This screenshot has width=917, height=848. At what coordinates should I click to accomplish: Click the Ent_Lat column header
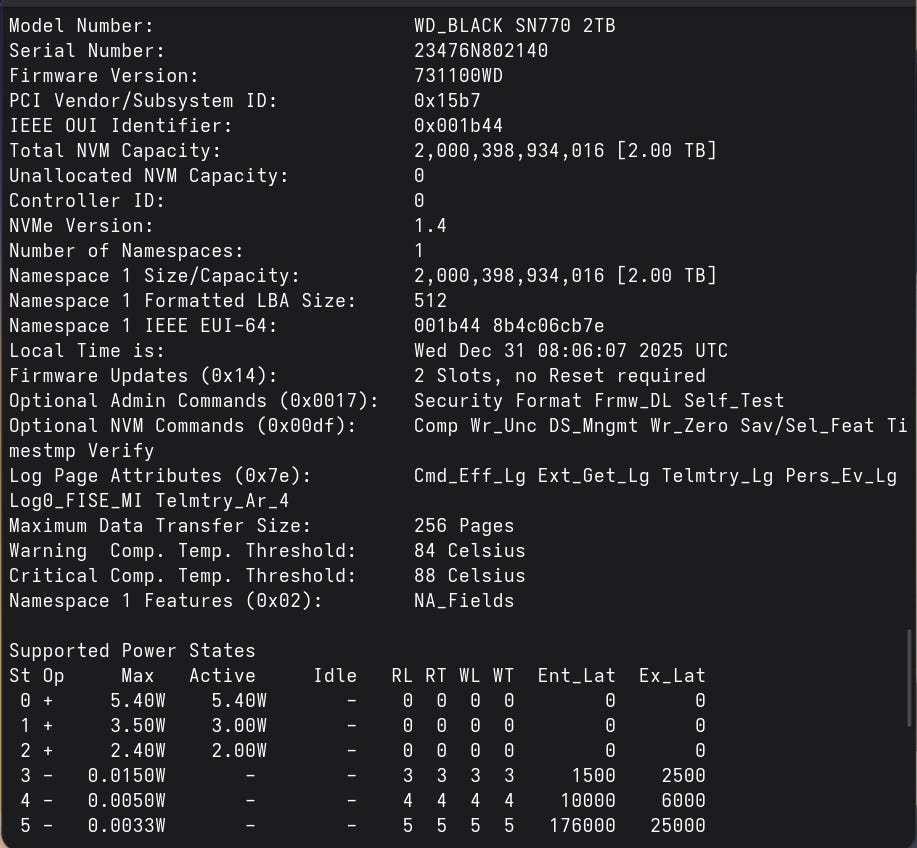point(576,676)
